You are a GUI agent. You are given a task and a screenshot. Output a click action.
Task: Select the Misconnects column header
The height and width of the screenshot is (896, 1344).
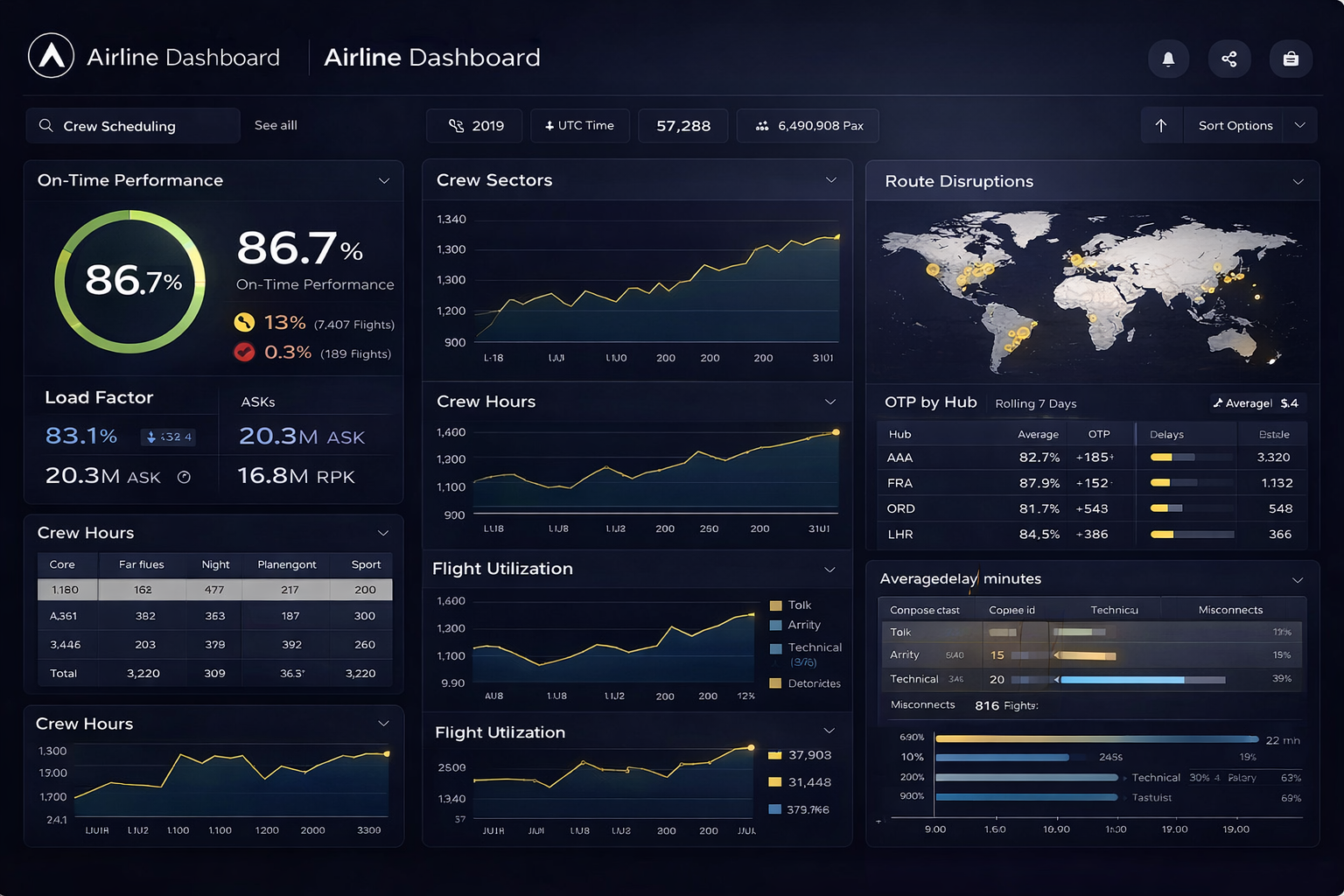click(1230, 610)
